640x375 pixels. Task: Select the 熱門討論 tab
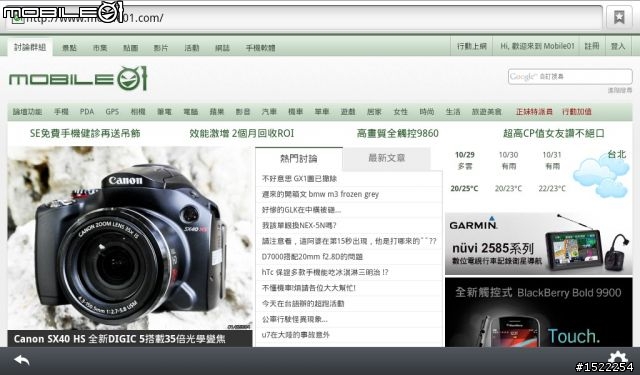(299, 158)
